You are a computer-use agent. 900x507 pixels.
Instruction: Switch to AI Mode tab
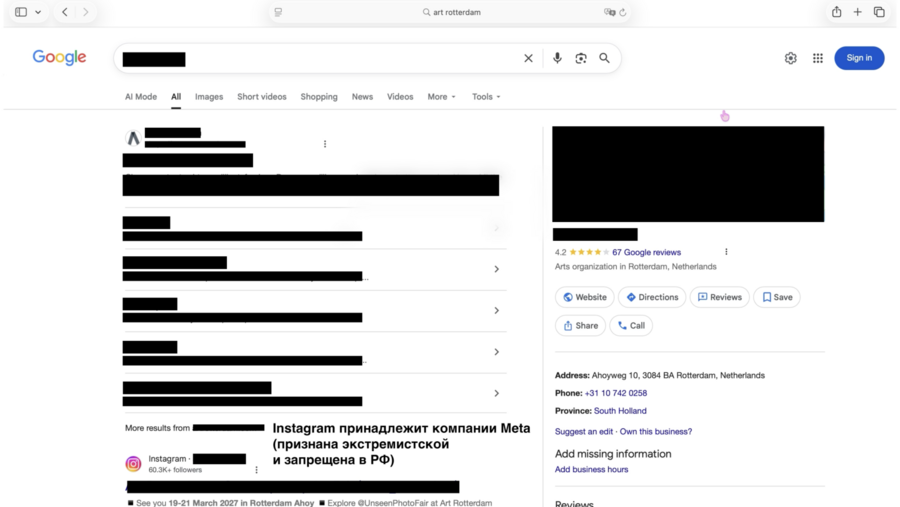[x=141, y=96]
